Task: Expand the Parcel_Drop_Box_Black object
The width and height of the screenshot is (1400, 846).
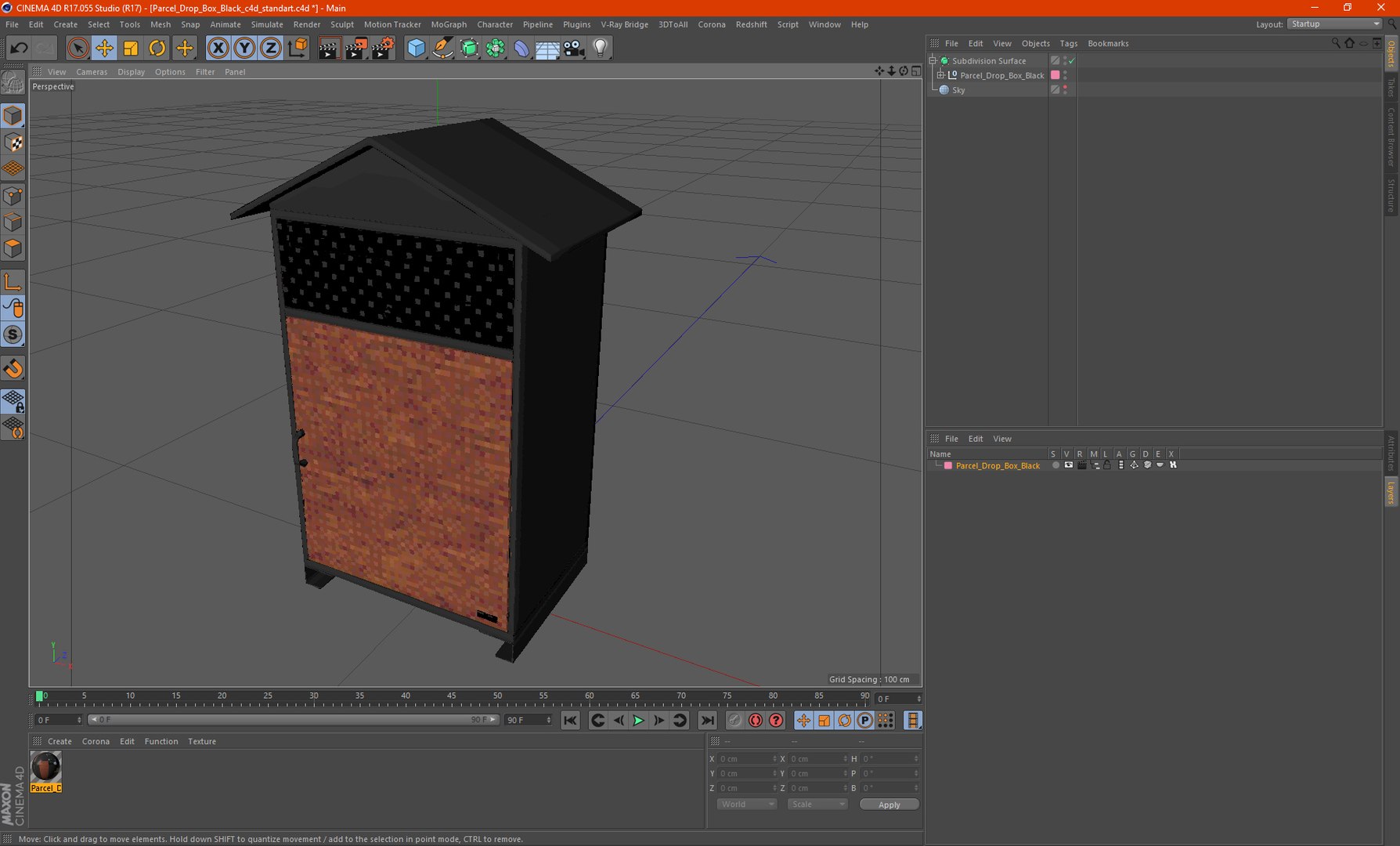Action: [940, 75]
